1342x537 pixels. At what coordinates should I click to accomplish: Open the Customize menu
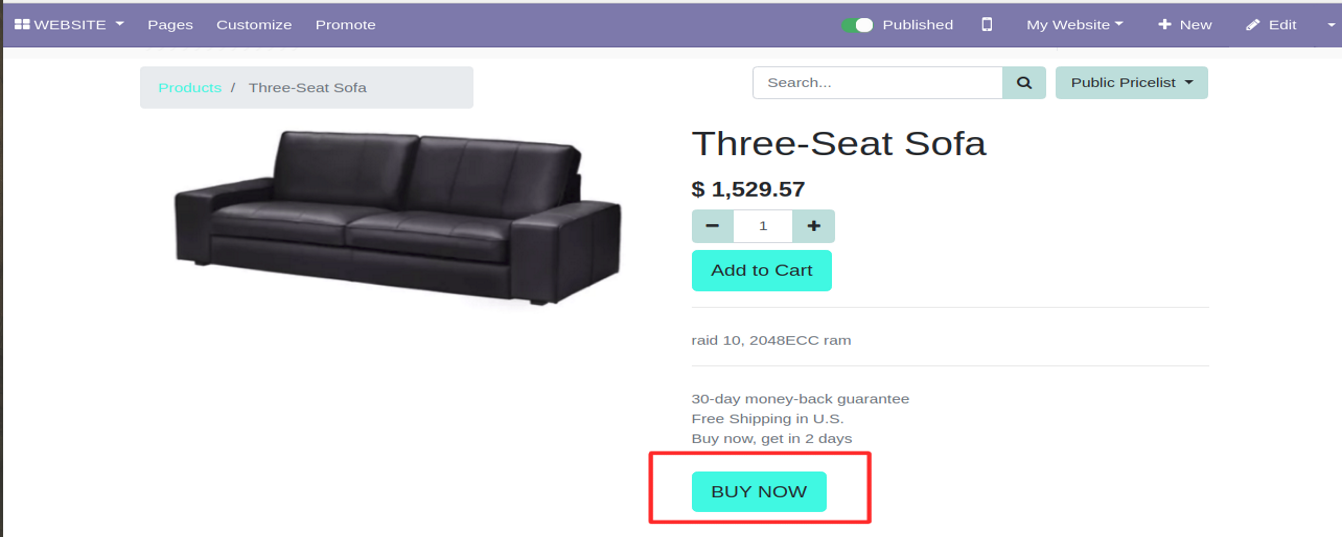click(254, 25)
